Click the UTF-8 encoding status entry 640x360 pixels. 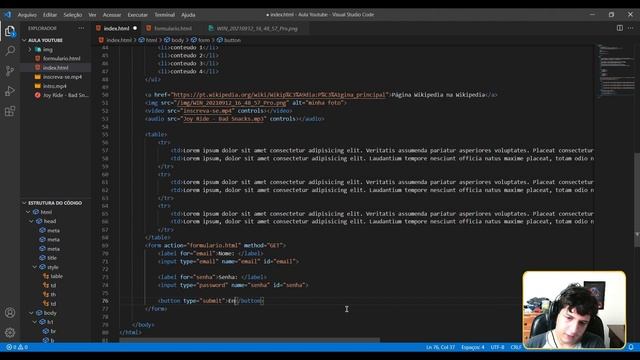[497, 347]
